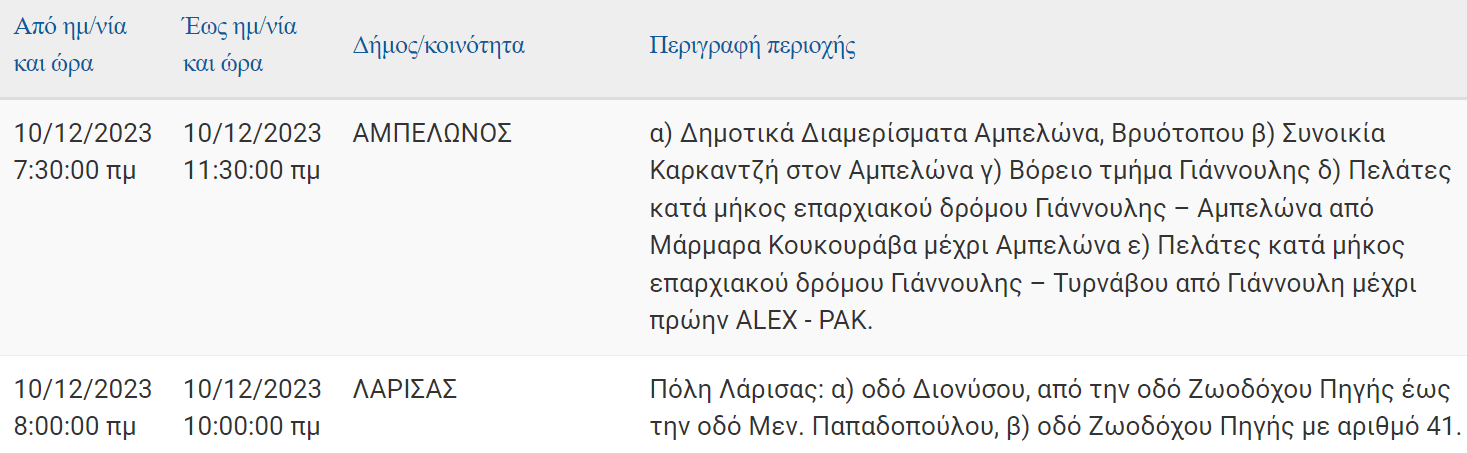Select the "Περιγραφή περιοχής" column header
Viewport: 1467px width, 453px height.
point(753,46)
